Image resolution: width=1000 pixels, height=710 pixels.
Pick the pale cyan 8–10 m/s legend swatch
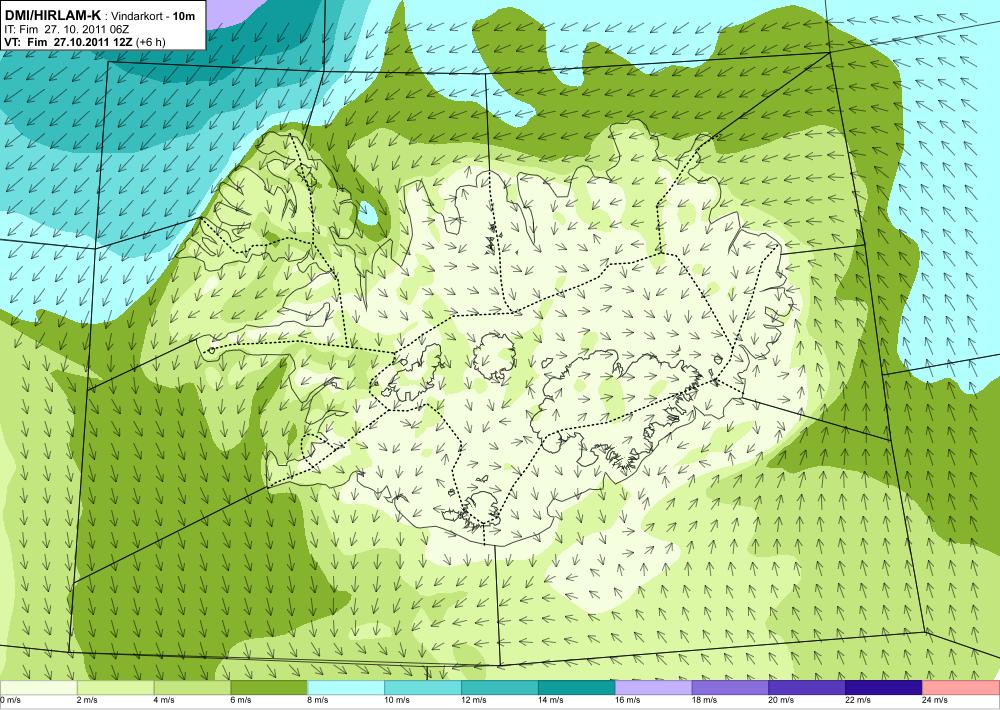(346, 688)
